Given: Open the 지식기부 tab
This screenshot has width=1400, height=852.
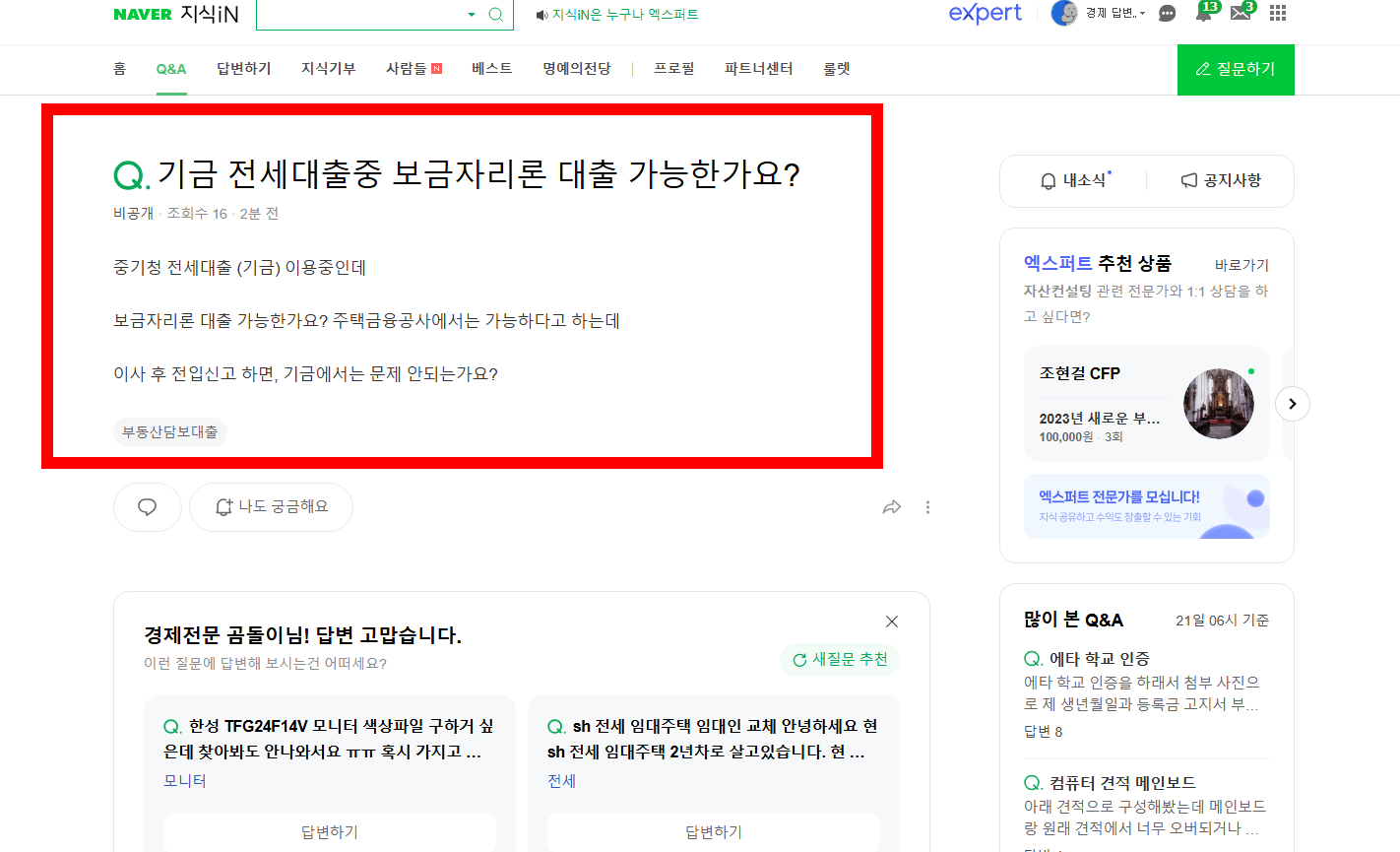Looking at the screenshot, I should tap(329, 69).
